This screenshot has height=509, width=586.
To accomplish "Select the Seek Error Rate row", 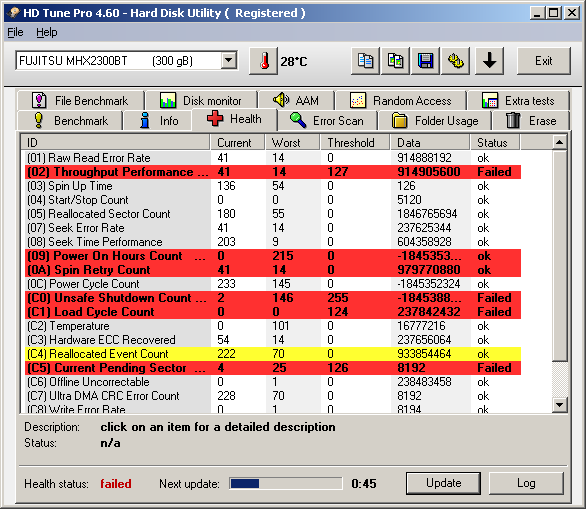I will coord(272,228).
